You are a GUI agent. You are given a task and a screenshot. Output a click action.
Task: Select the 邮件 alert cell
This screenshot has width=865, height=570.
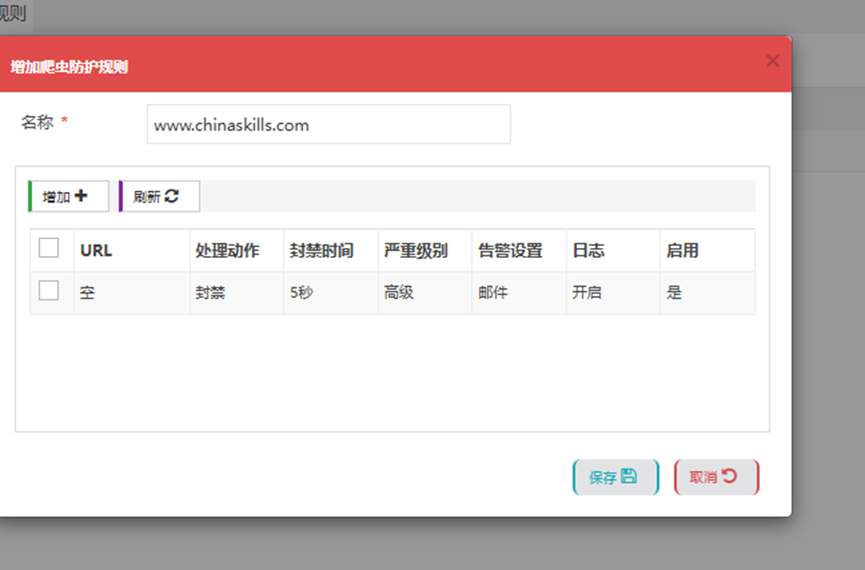(520, 292)
